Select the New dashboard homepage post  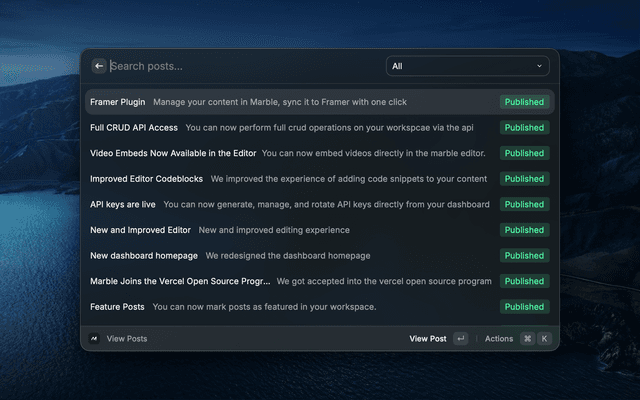point(144,255)
